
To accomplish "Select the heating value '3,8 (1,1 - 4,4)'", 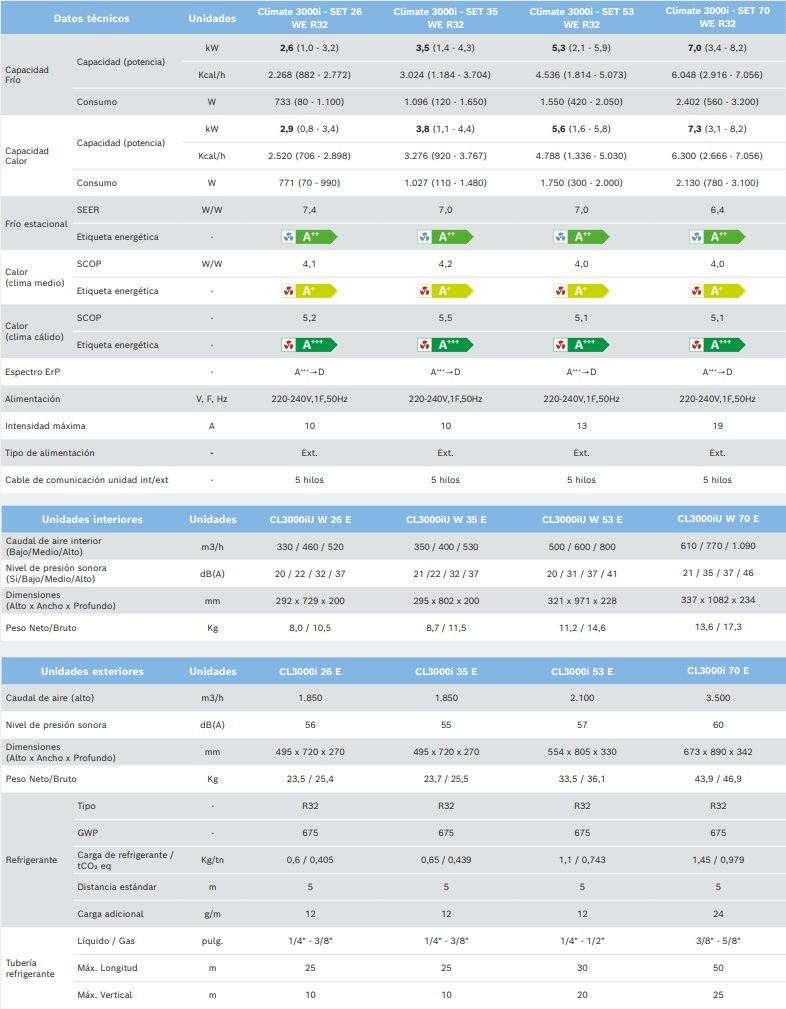I will pos(445,129).
